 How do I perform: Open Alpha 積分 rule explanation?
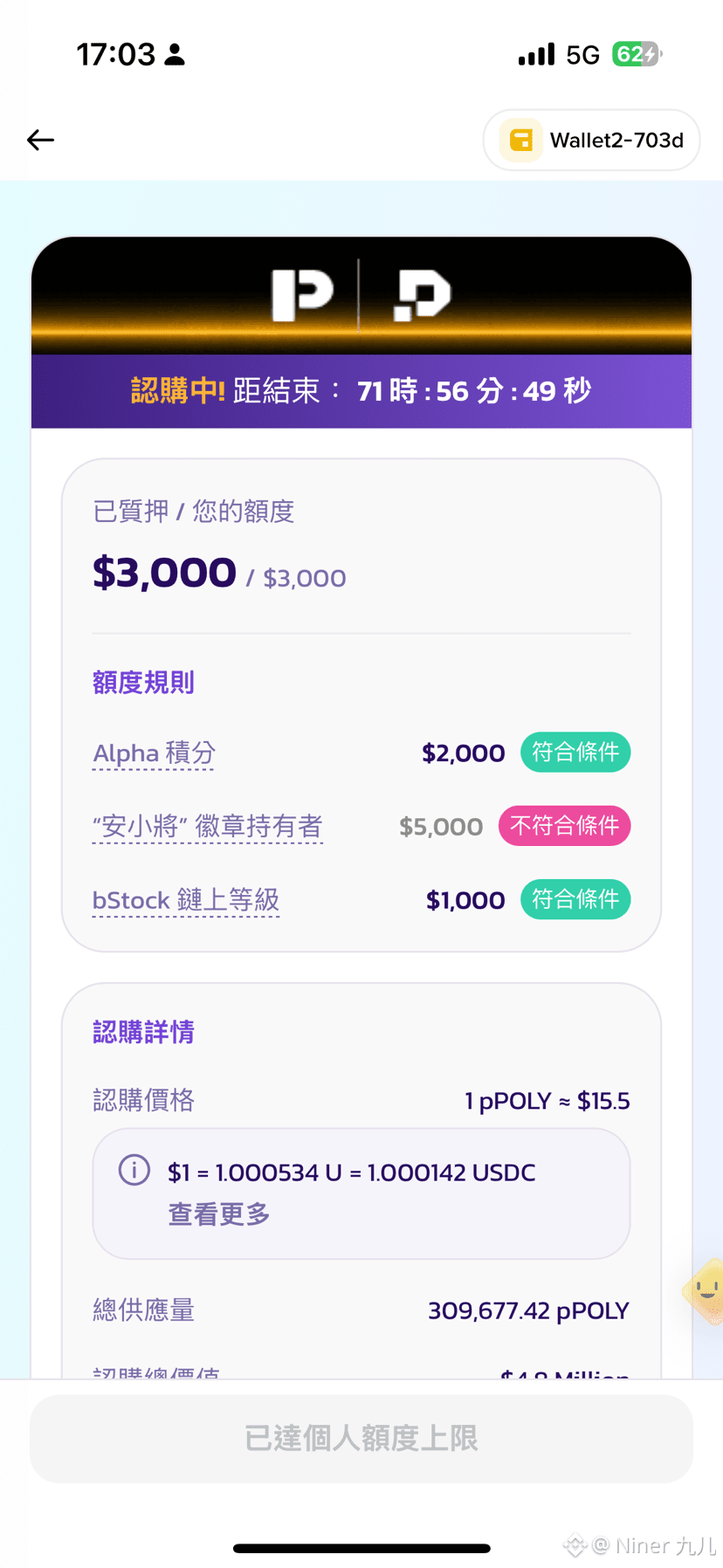coord(154,753)
